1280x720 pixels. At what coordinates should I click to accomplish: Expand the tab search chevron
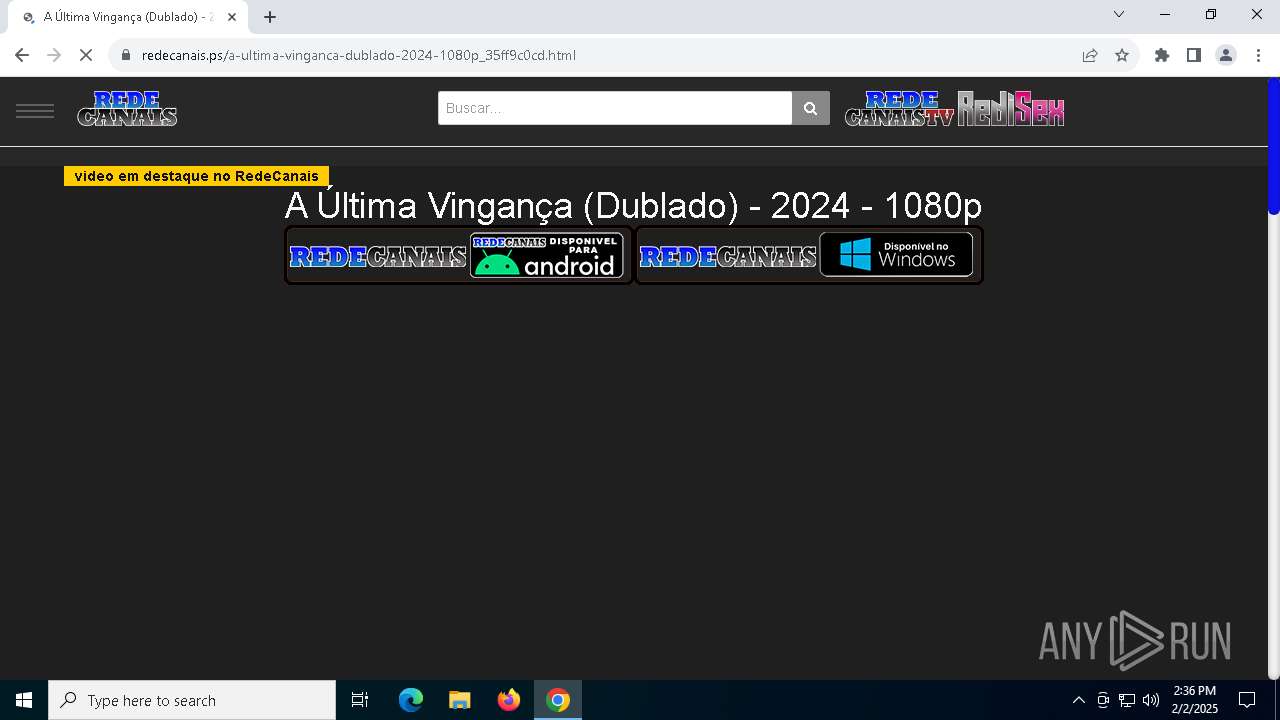pos(1119,14)
